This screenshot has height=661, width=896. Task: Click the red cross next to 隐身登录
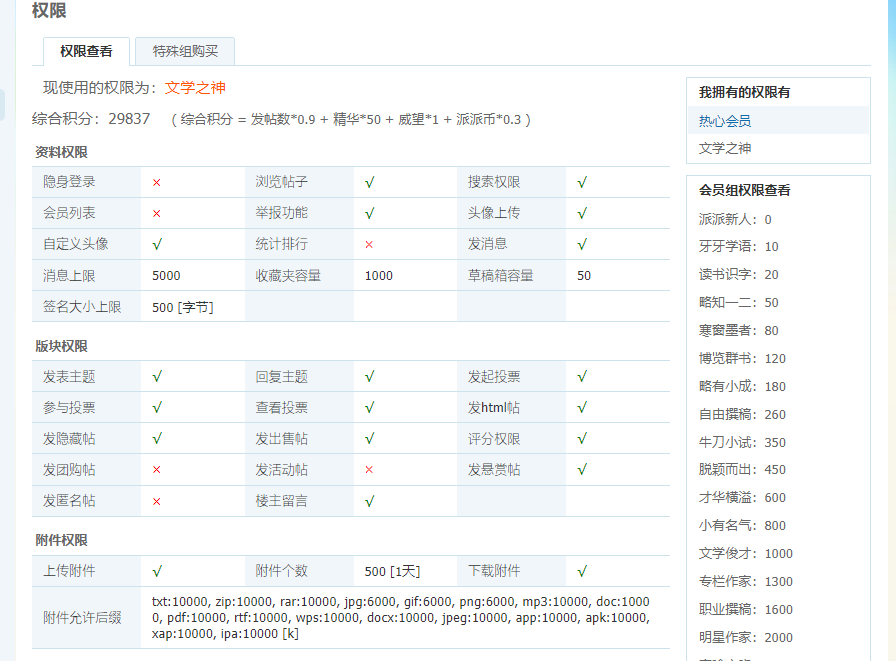157,182
